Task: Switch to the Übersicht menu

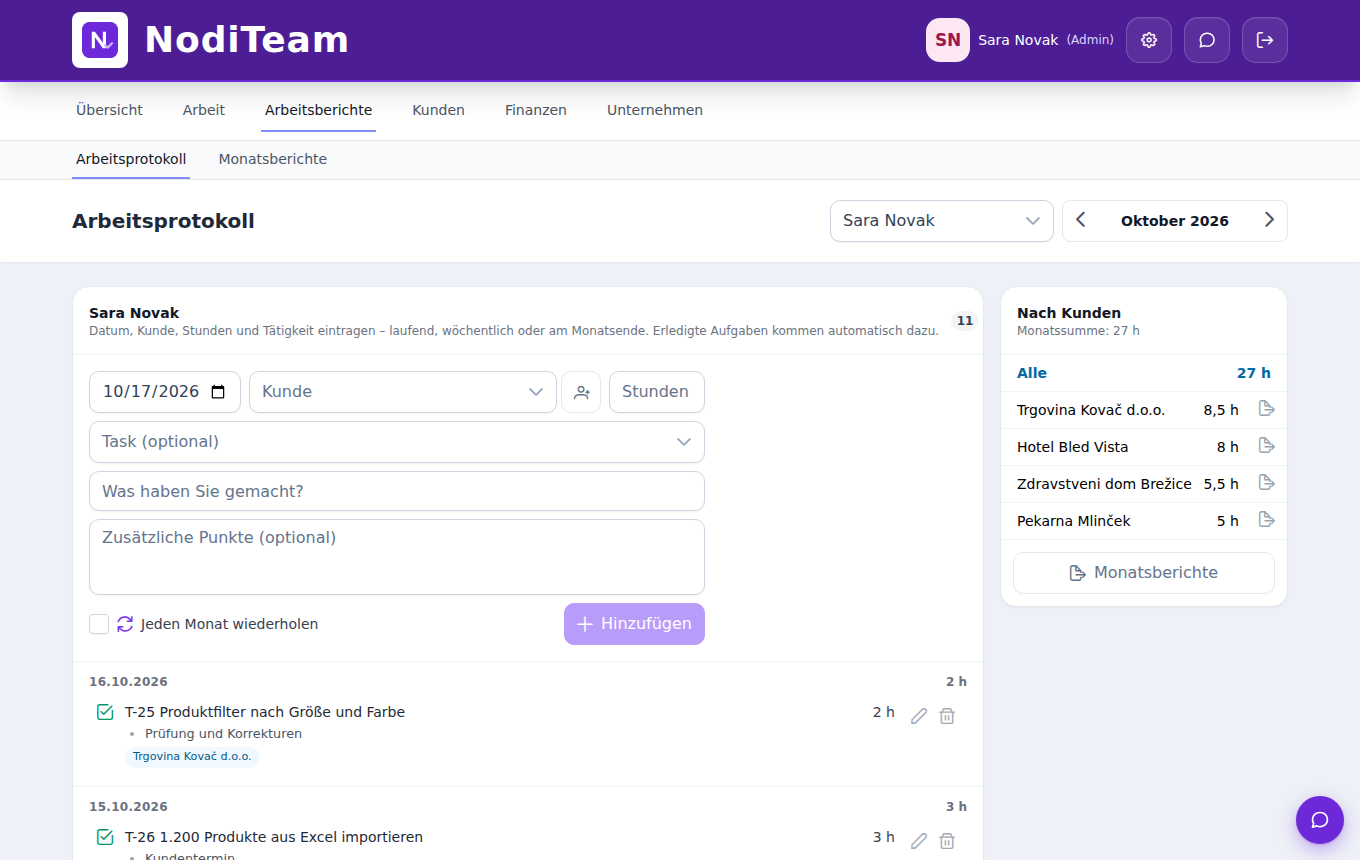Action: (x=109, y=110)
